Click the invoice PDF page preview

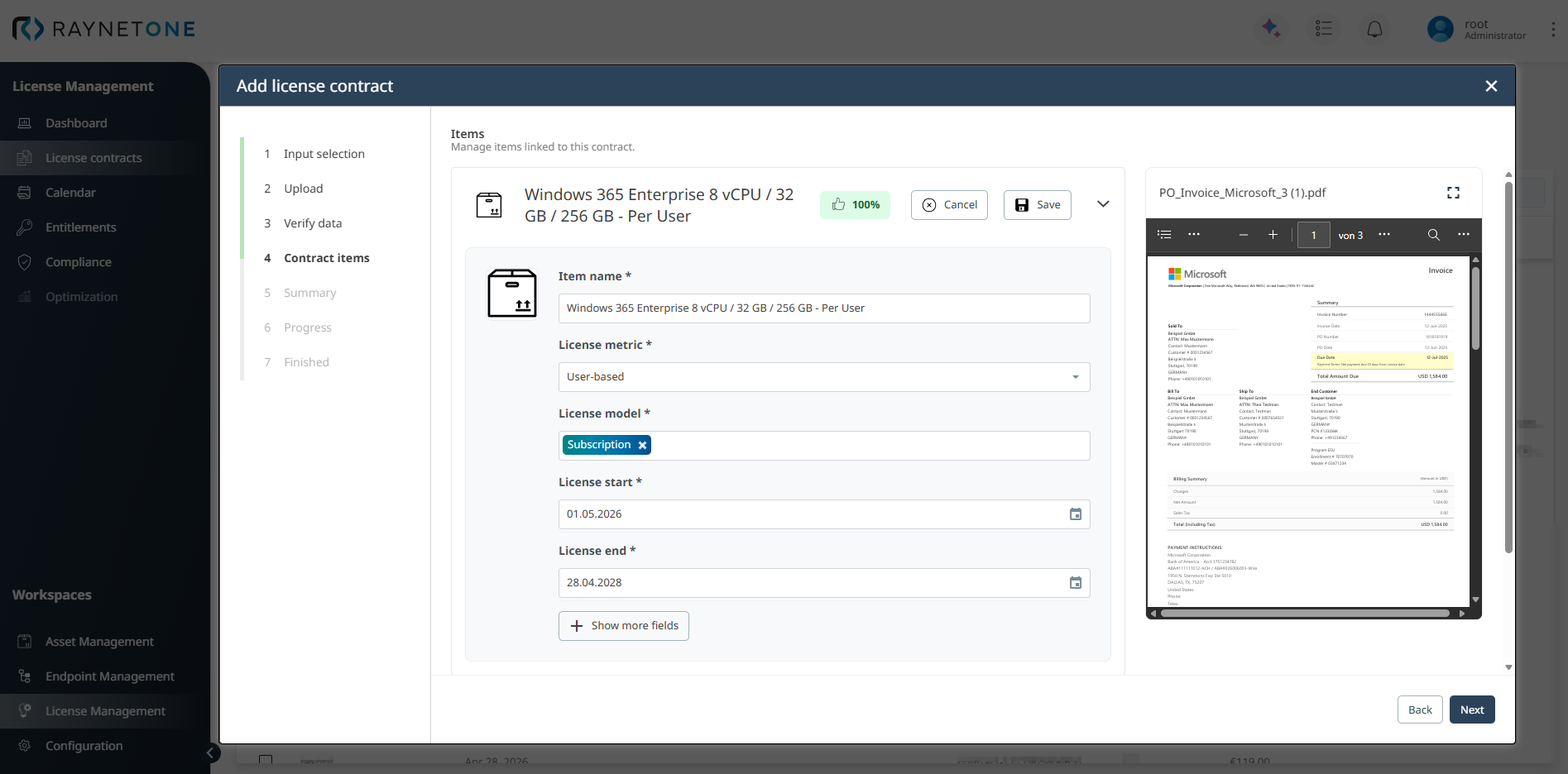click(x=1307, y=432)
